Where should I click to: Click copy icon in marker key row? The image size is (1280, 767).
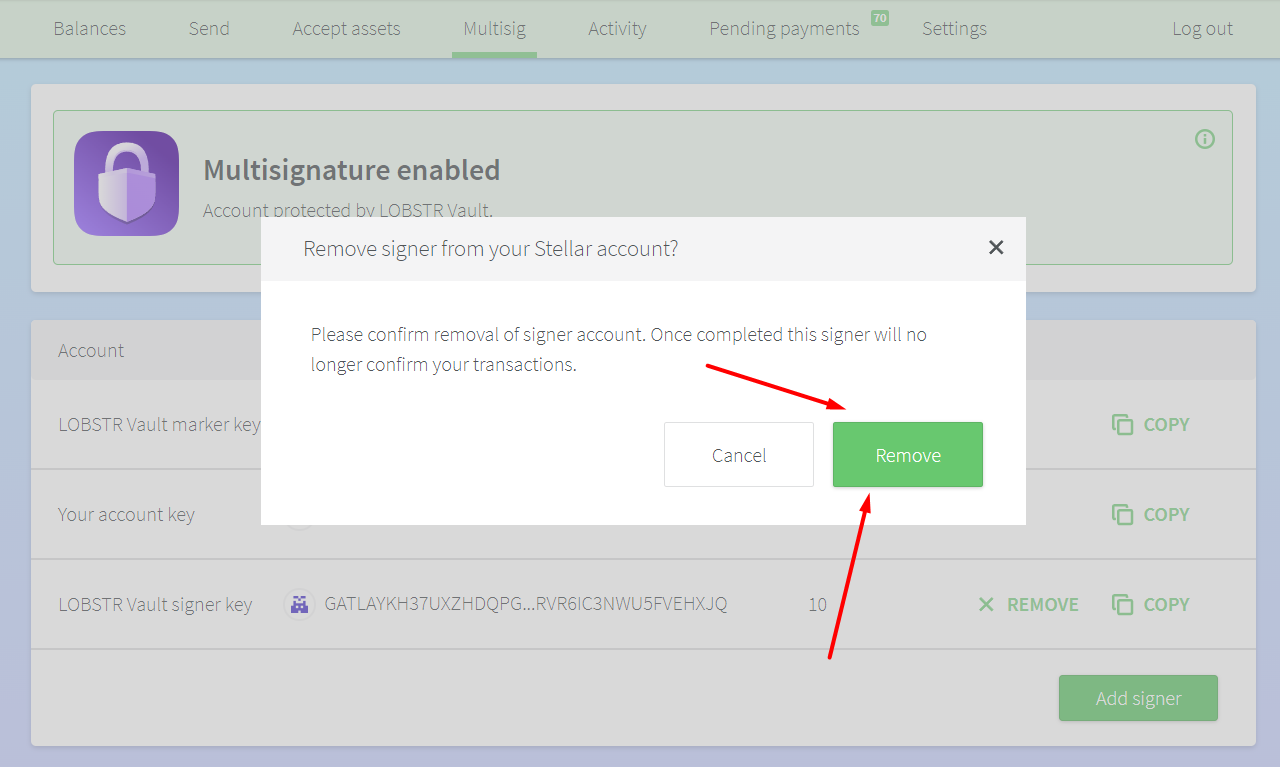point(1122,424)
